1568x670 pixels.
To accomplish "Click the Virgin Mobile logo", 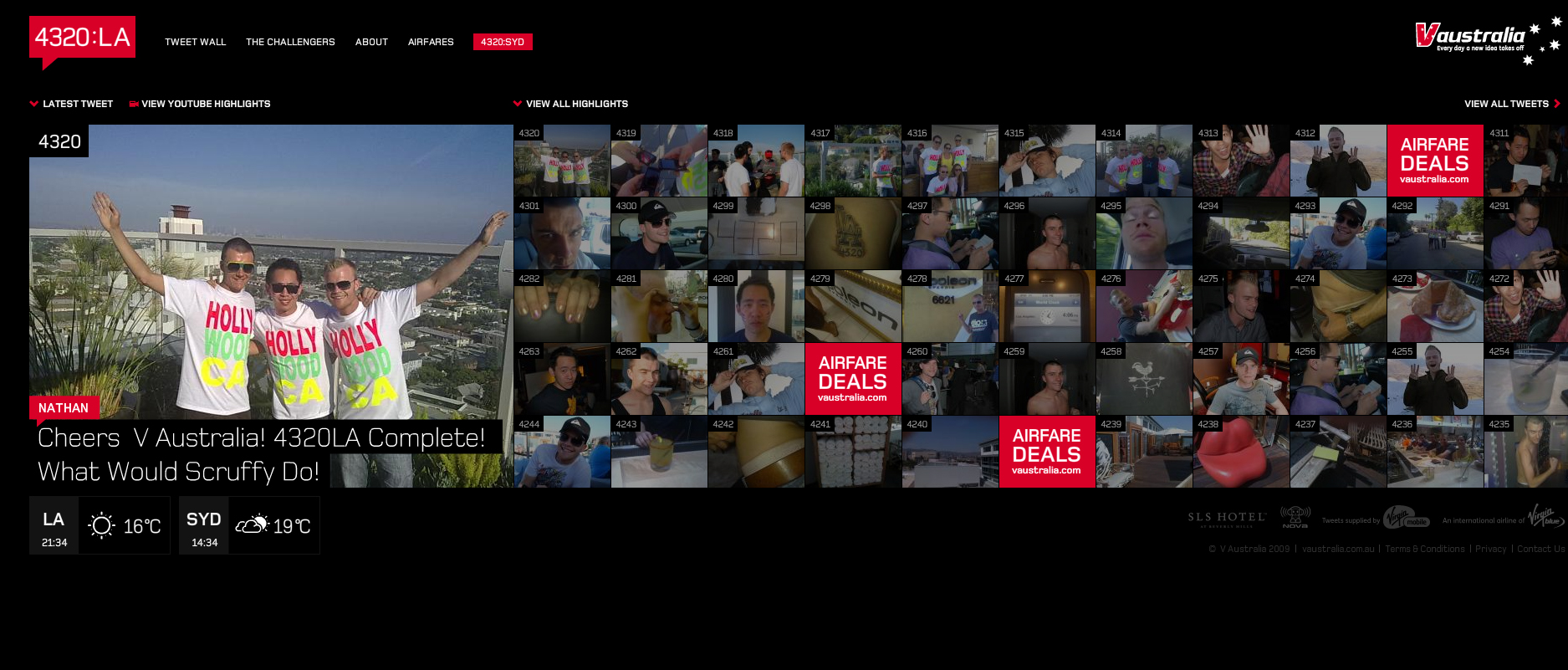I will click(1406, 518).
